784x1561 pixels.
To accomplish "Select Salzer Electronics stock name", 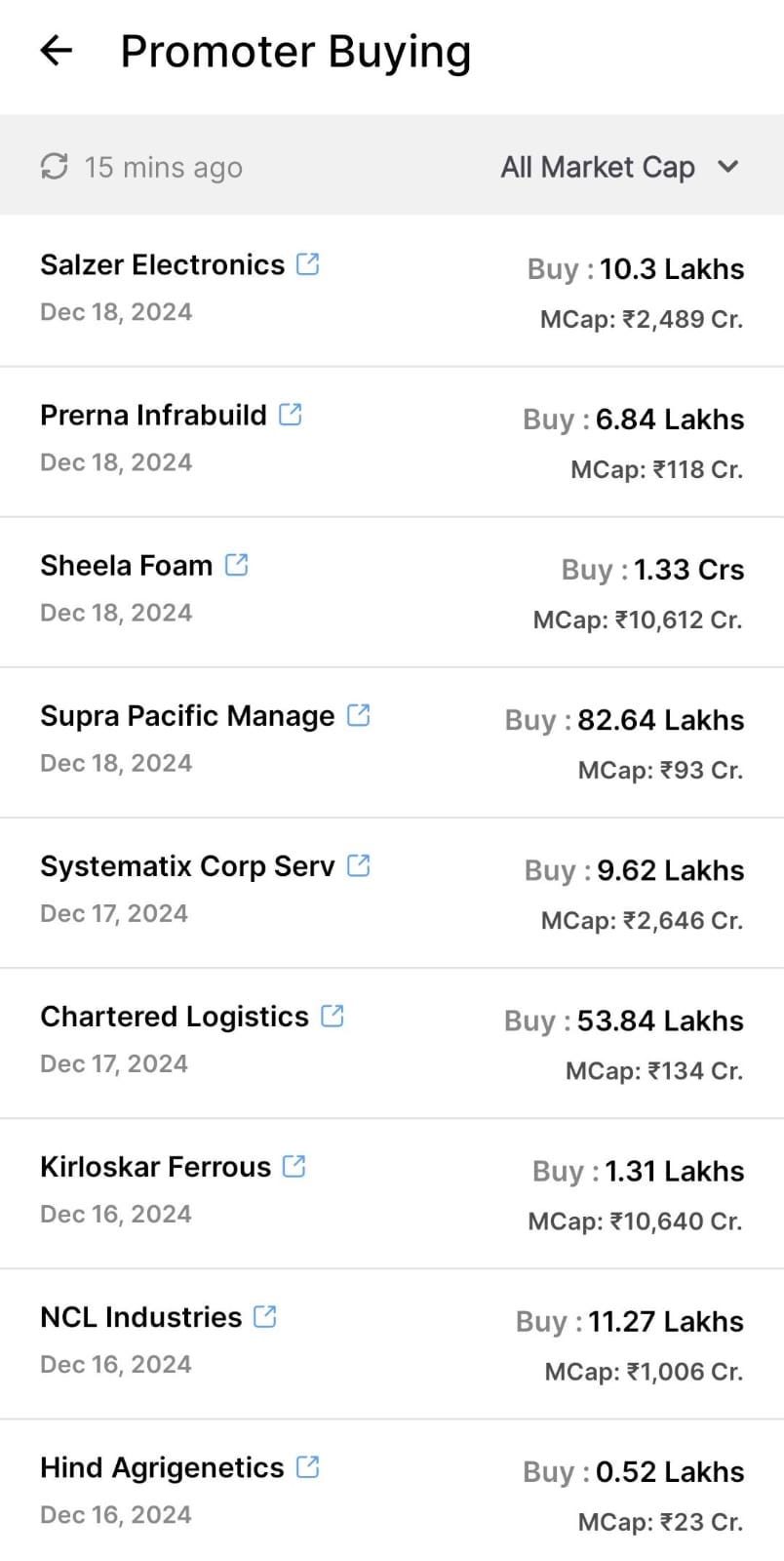I will [x=162, y=265].
